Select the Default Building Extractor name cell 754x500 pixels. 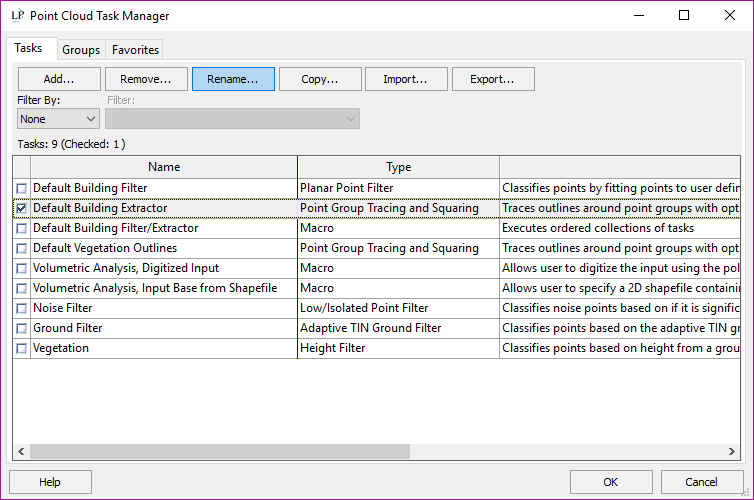[x=164, y=208]
